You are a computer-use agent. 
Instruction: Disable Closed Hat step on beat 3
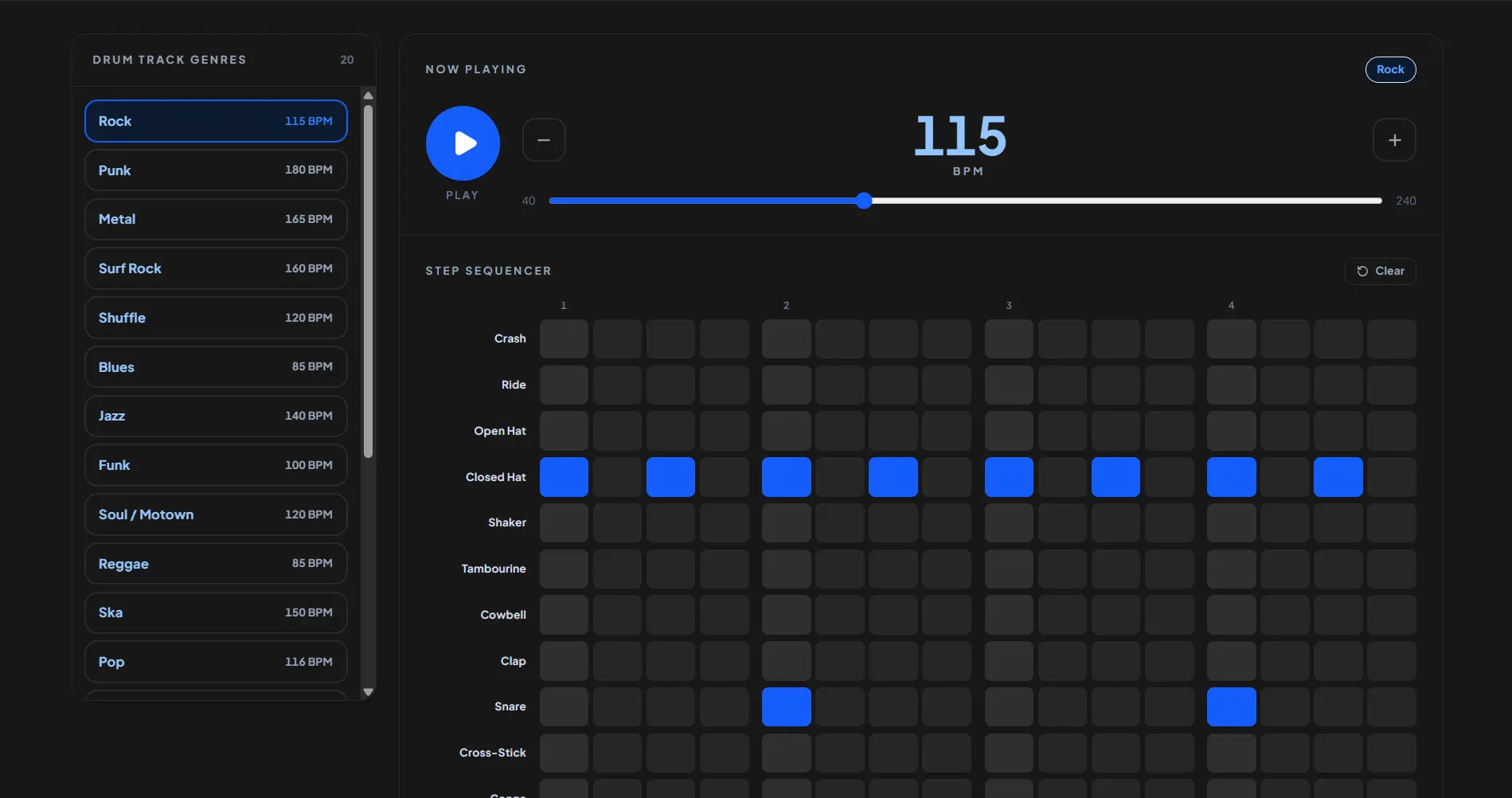coord(1009,477)
